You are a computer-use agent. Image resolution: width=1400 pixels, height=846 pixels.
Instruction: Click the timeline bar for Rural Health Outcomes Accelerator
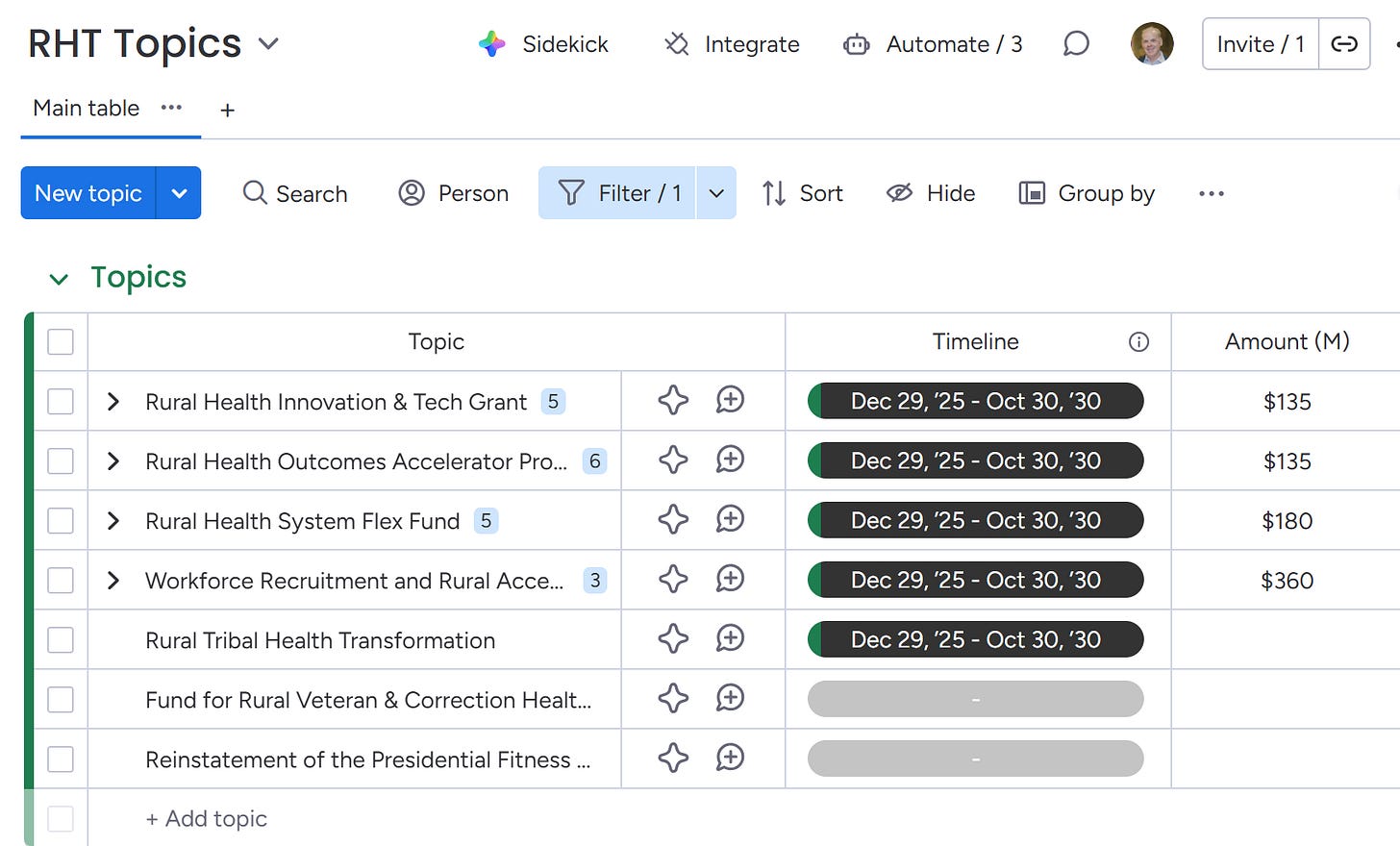(x=975, y=461)
